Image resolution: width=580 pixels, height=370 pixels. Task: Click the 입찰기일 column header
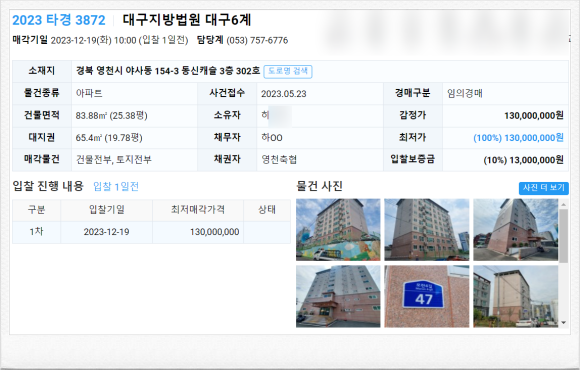107,210
